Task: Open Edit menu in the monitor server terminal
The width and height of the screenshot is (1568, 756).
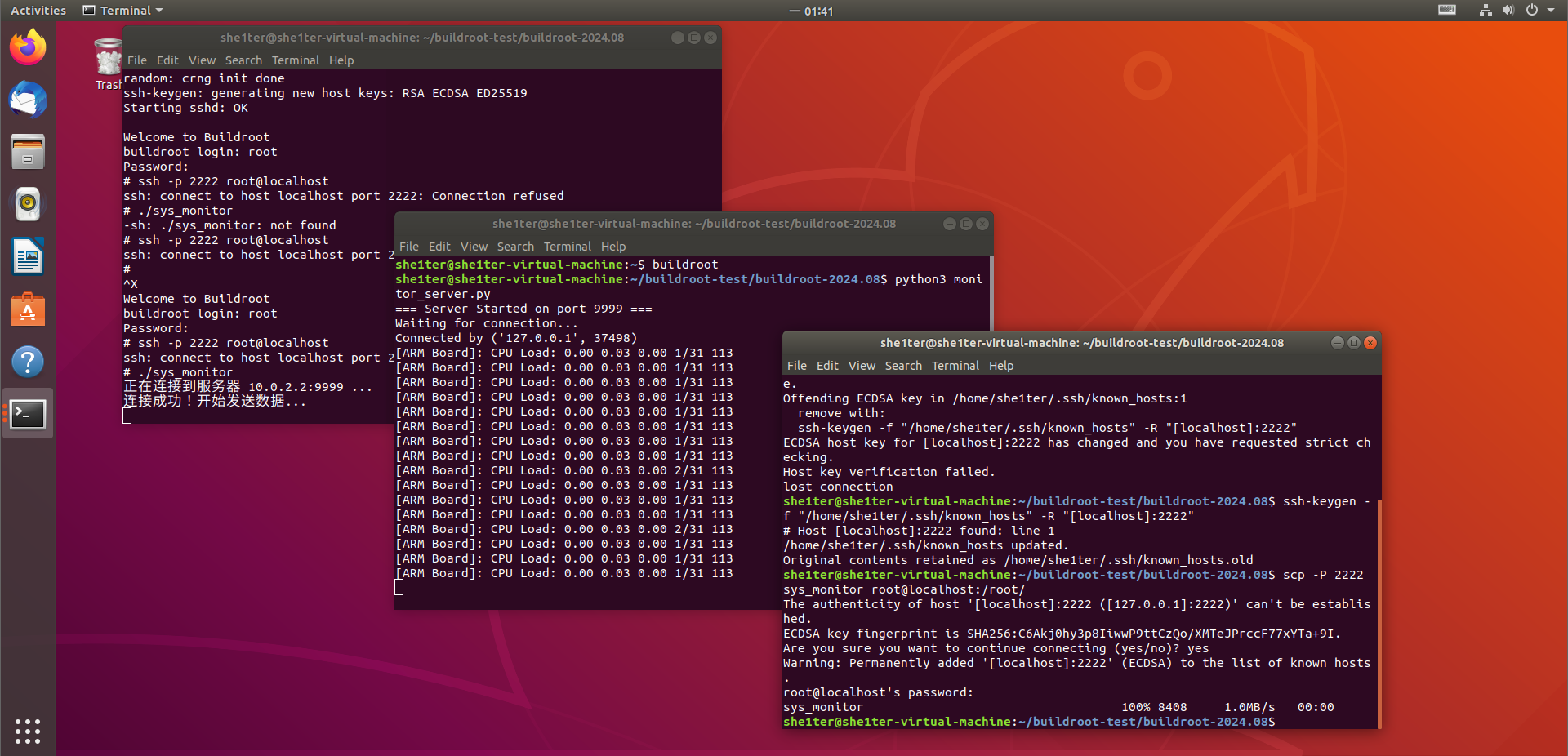Action: [x=439, y=247]
